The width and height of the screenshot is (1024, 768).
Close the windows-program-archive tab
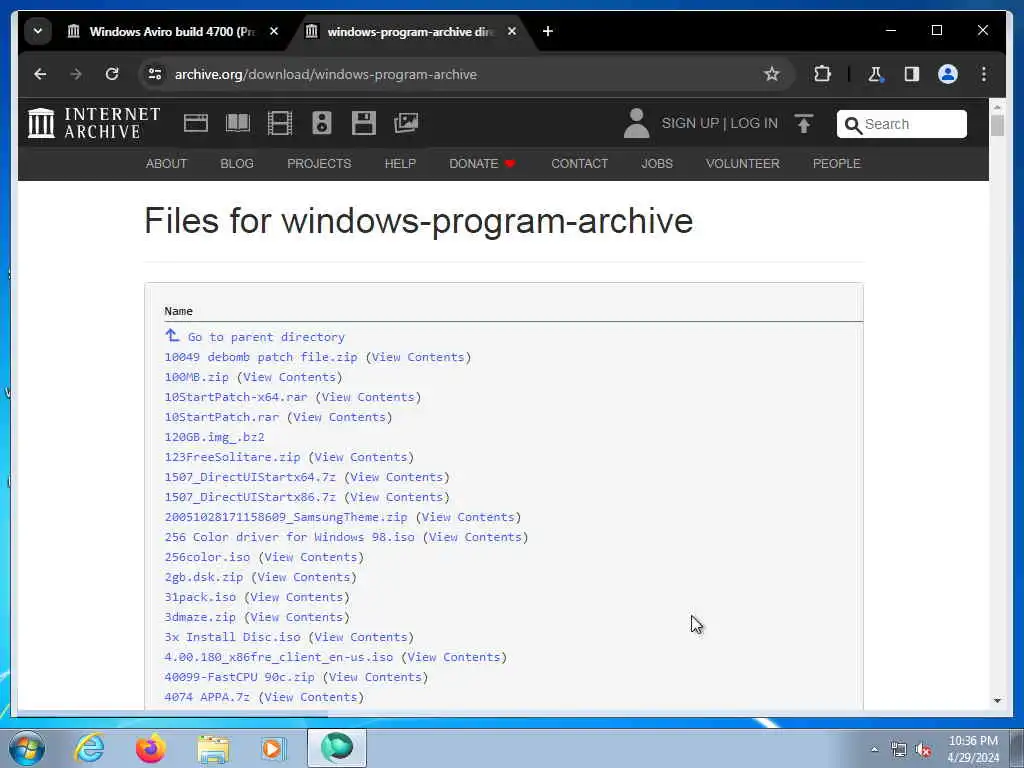tap(512, 31)
